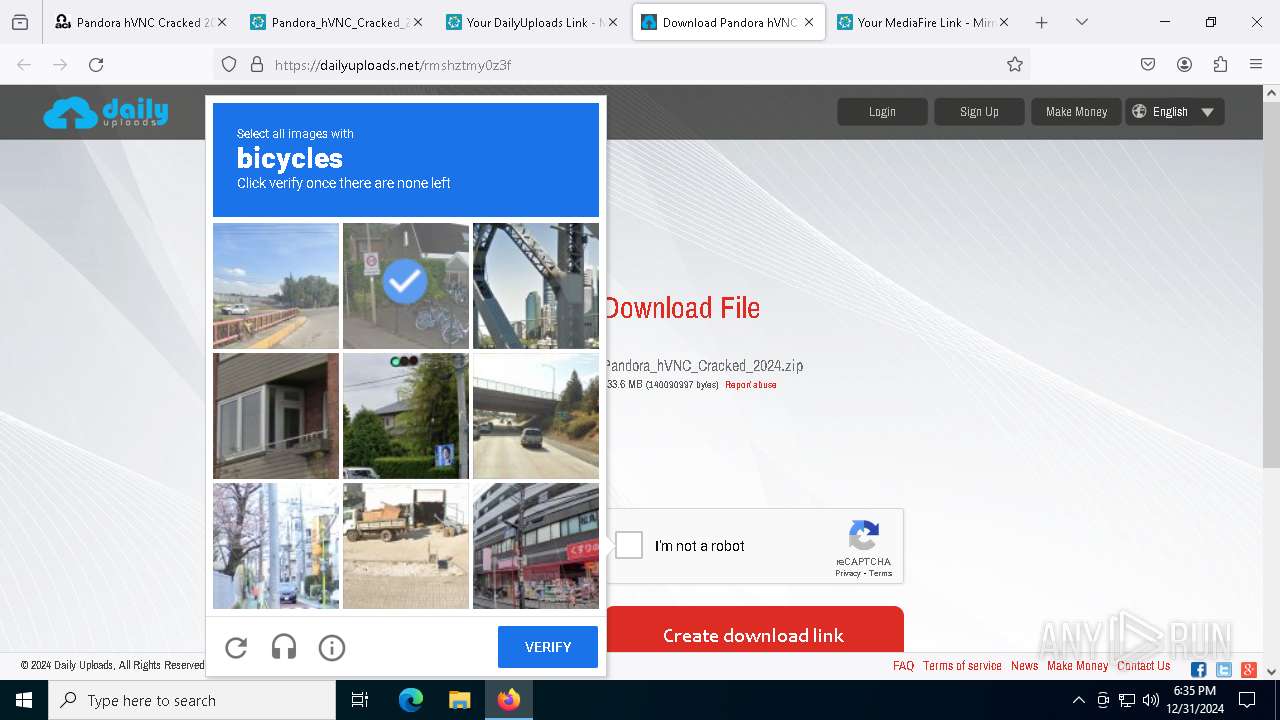Select the road with fence captcha tile

pos(276,286)
